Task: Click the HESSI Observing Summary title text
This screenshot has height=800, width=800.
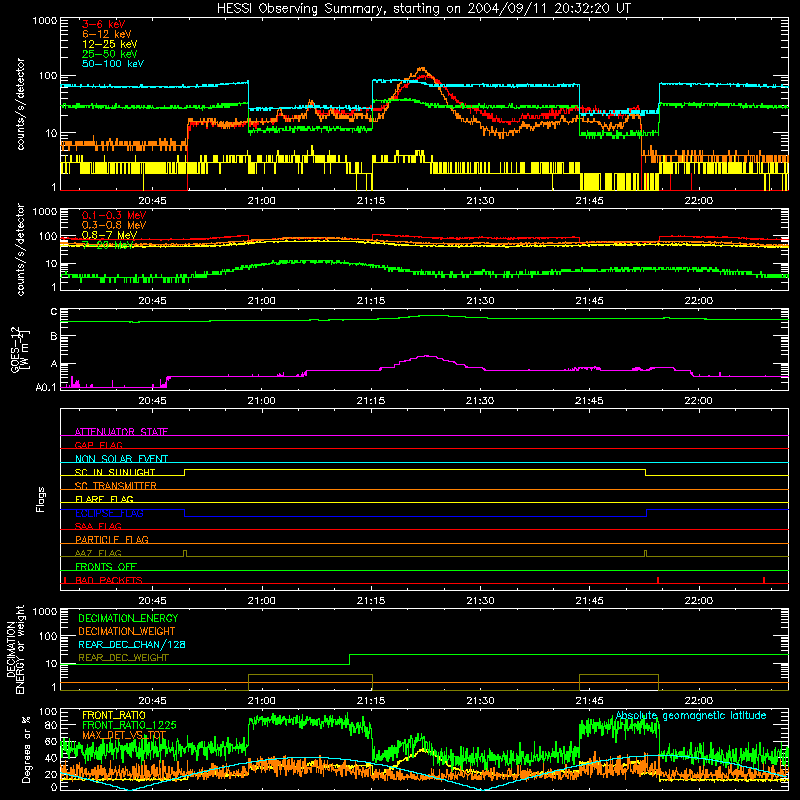Action: click(x=423, y=8)
